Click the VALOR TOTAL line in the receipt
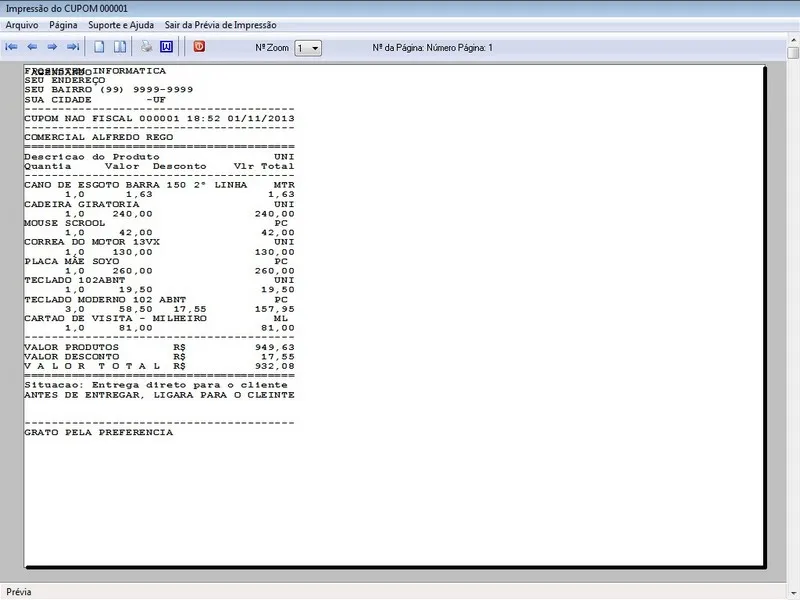 click(x=159, y=366)
